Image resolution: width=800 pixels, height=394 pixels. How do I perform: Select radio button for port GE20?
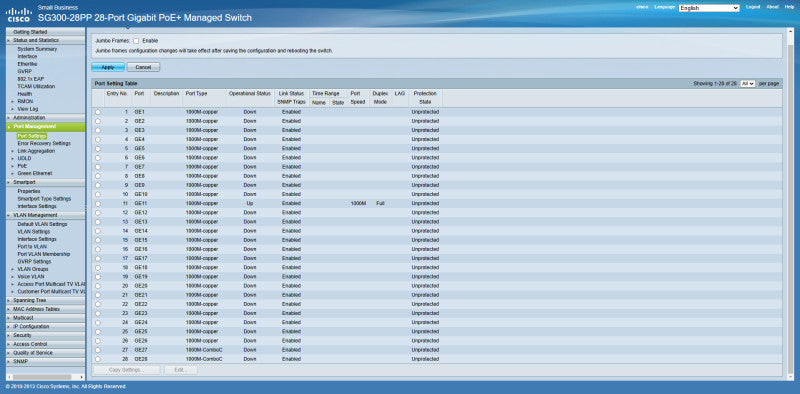click(x=97, y=286)
